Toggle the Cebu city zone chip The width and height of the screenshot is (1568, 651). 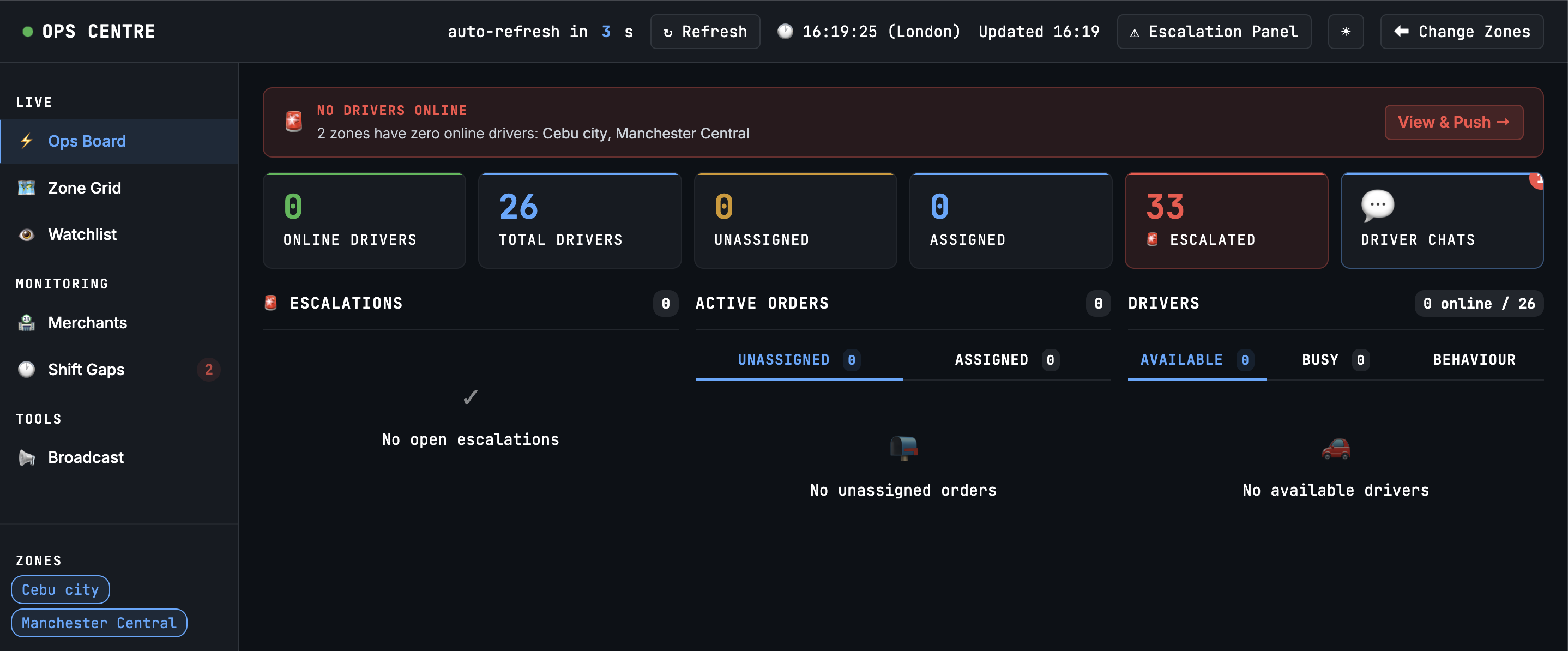pos(61,589)
